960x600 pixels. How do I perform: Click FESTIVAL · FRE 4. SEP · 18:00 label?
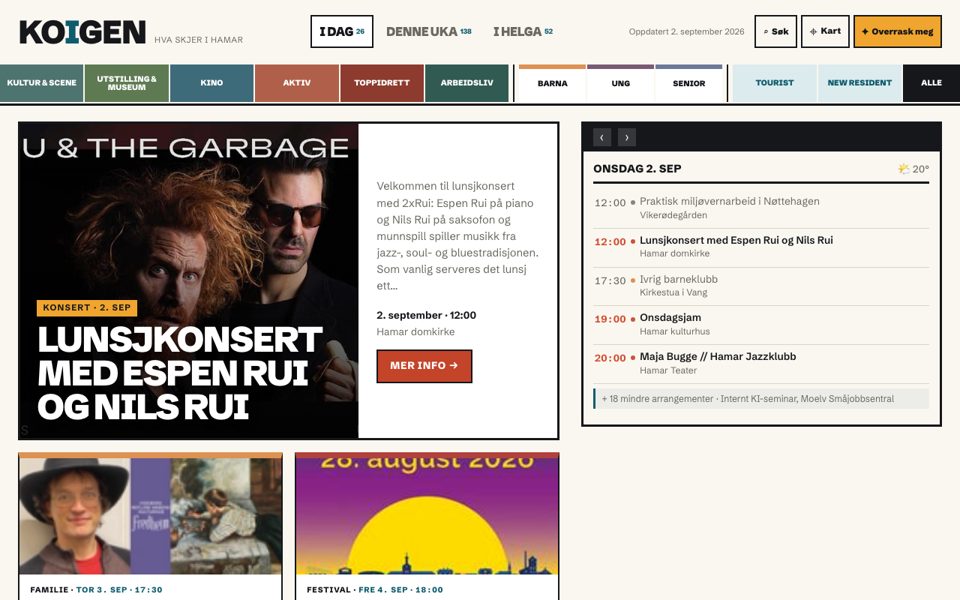click(x=375, y=590)
